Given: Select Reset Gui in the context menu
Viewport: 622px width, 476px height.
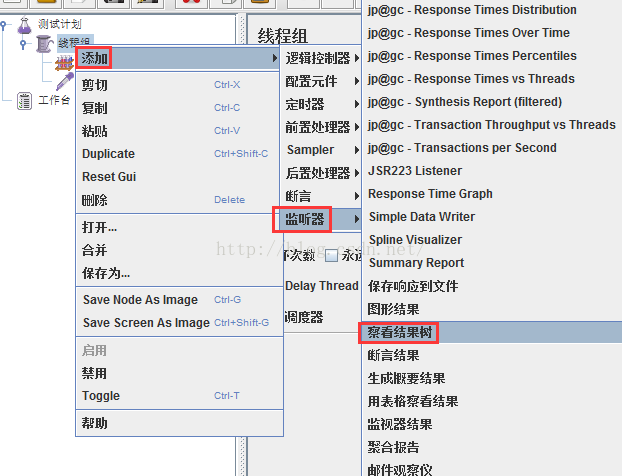Looking at the screenshot, I should tap(178, 177).
